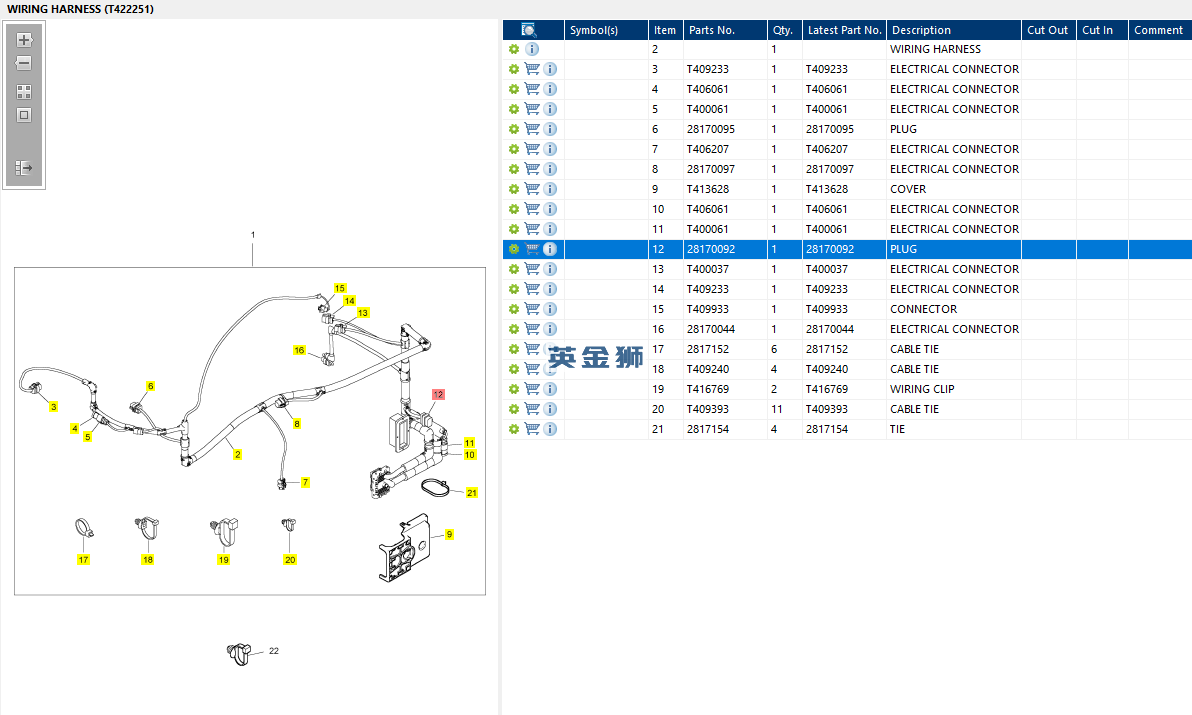Click gear icon on item 6 PLUG row

(514, 129)
